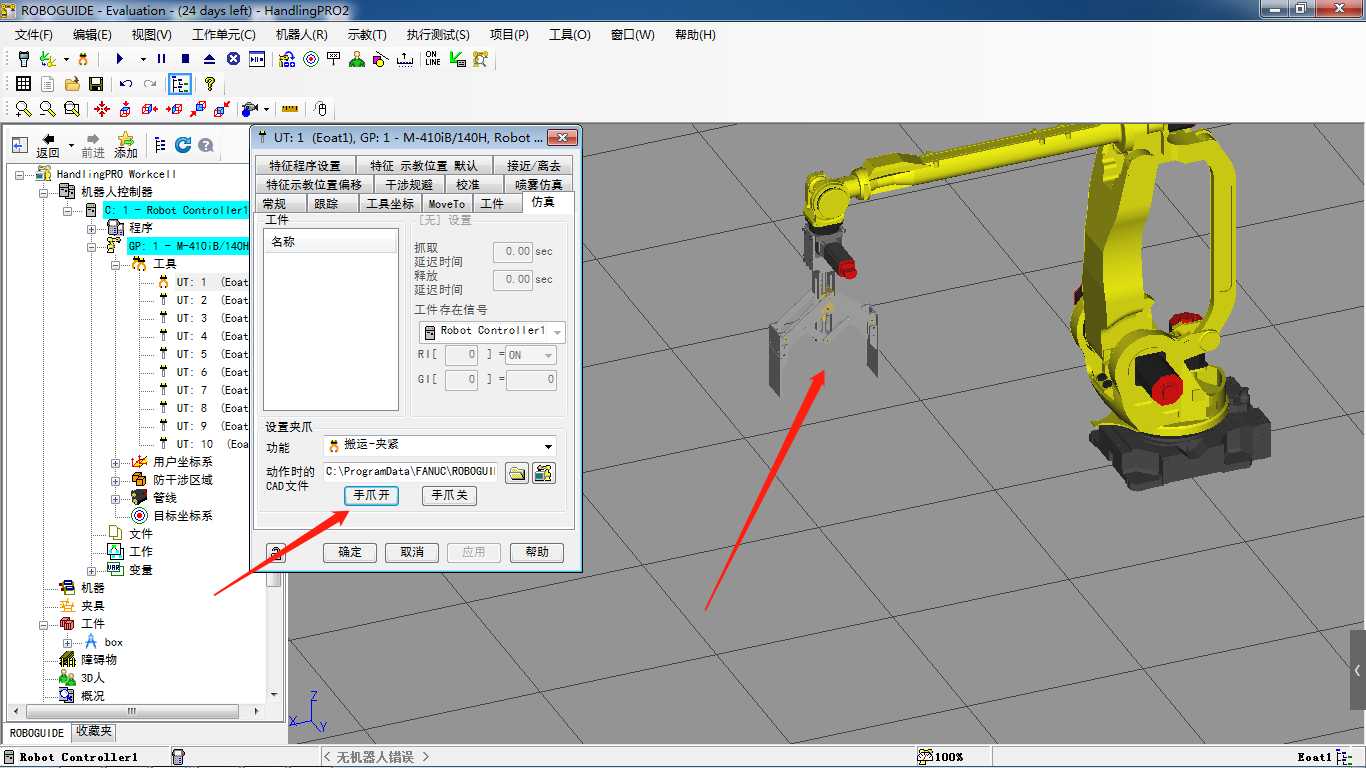Open the teach pendant icon in toolbar

(24, 59)
